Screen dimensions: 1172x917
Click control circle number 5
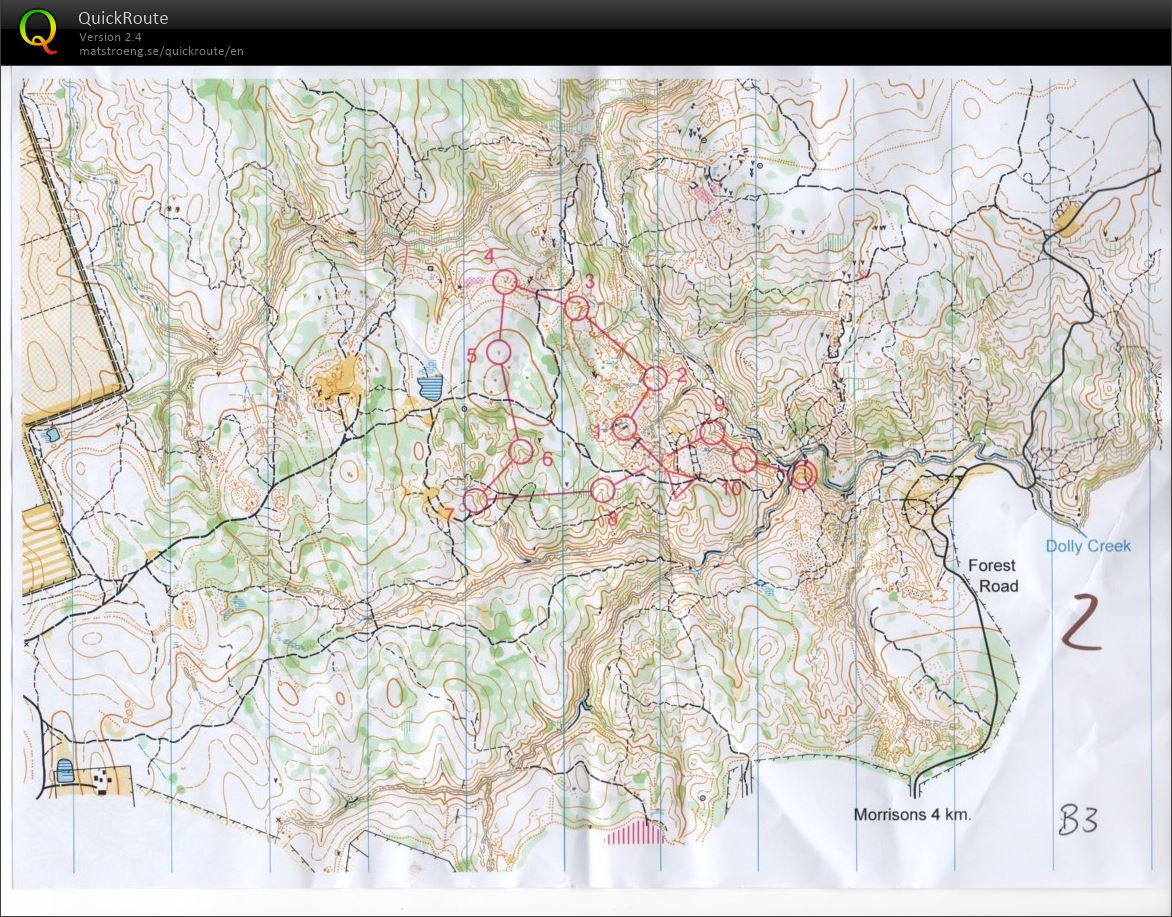tap(499, 351)
